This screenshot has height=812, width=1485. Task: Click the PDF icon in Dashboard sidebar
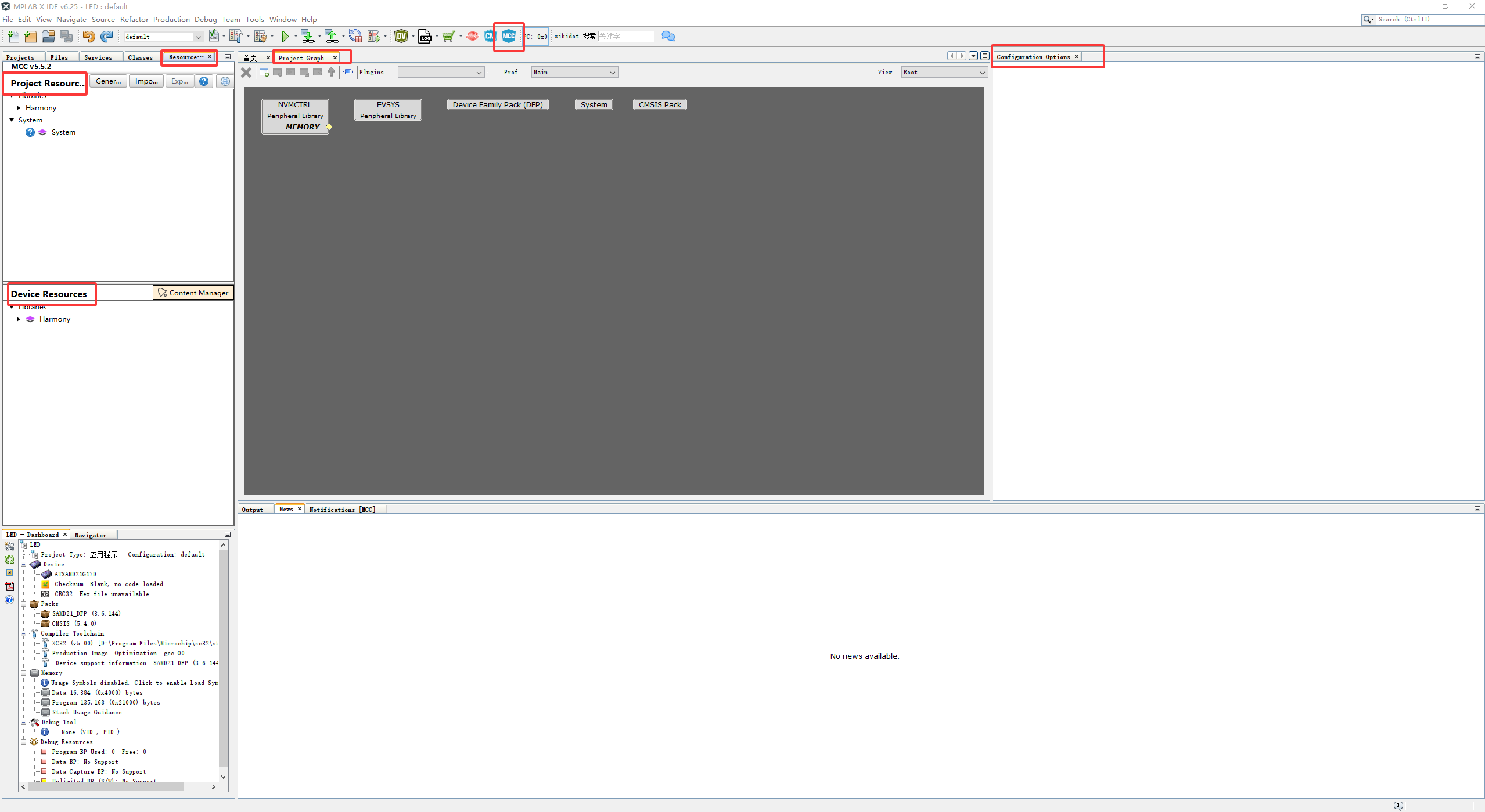(9, 586)
